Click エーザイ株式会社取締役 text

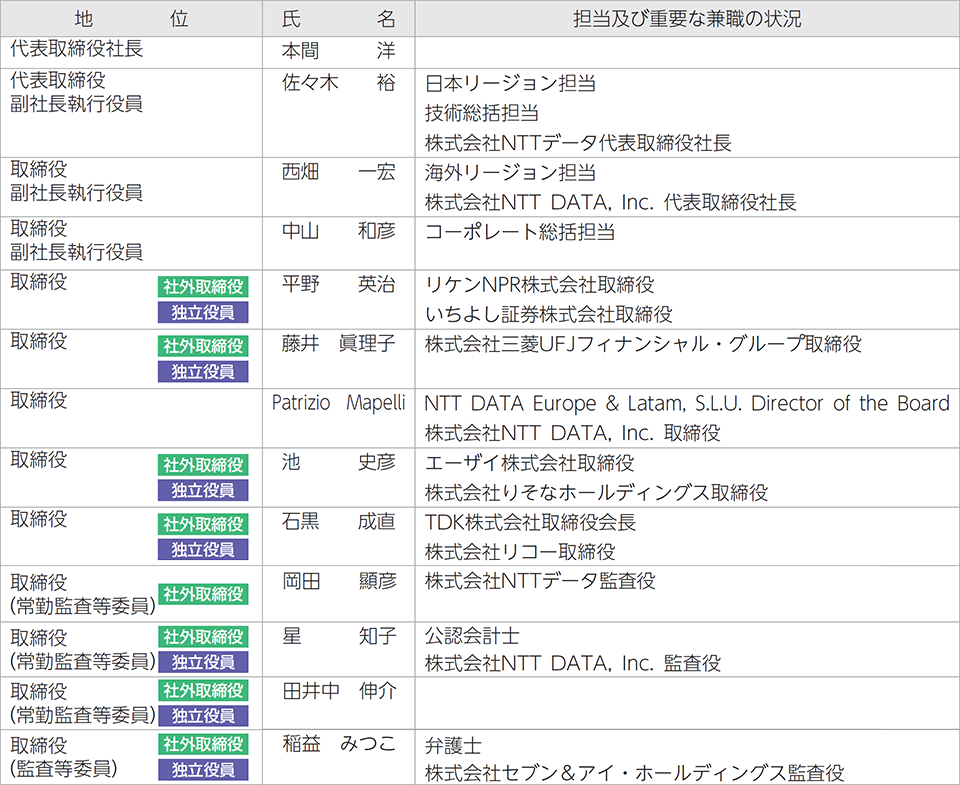(530, 462)
